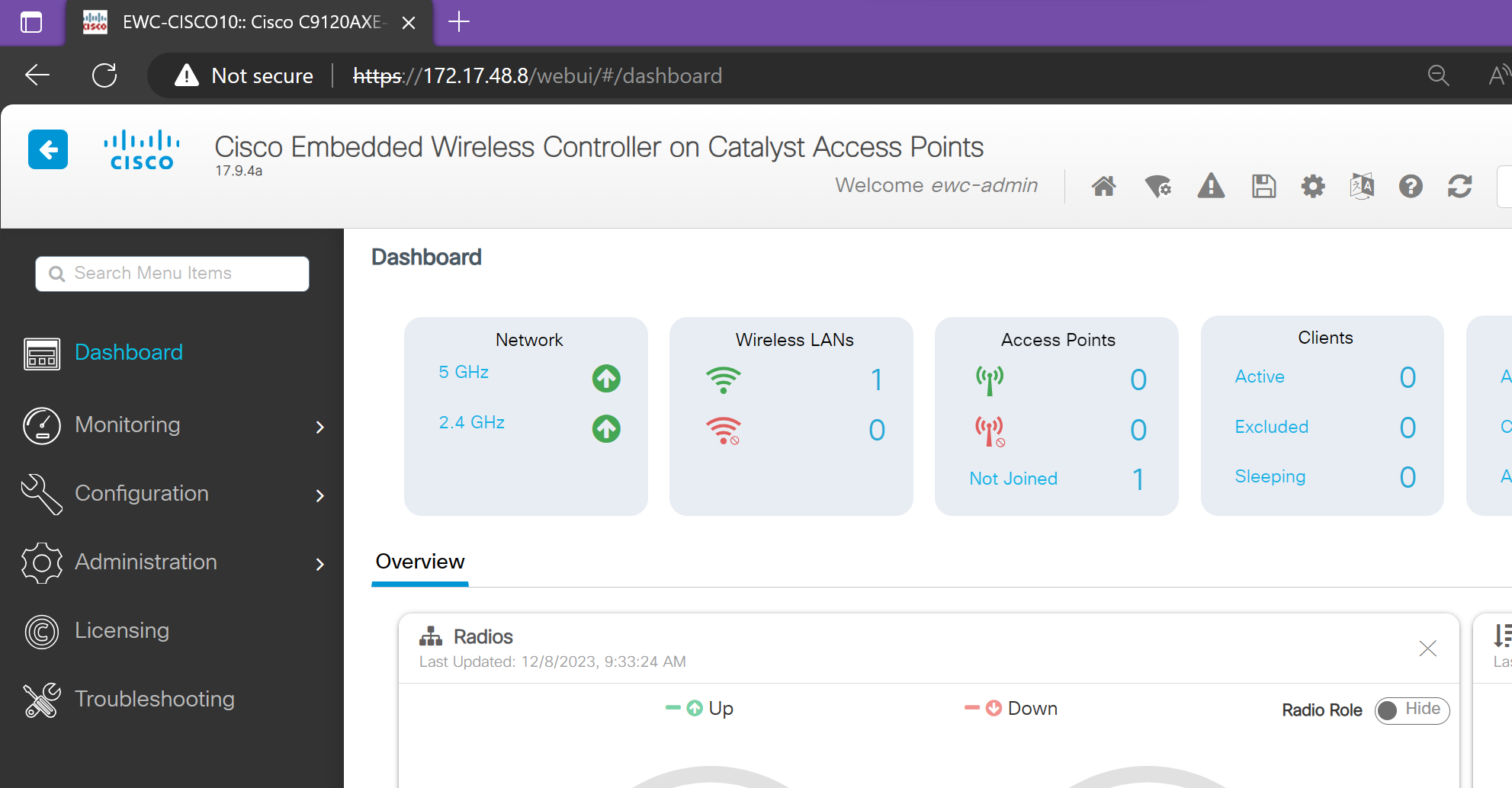This screenshot has width=1512, height=788.
Task: Click the Up legend in Radios chart
Action: 699,708
